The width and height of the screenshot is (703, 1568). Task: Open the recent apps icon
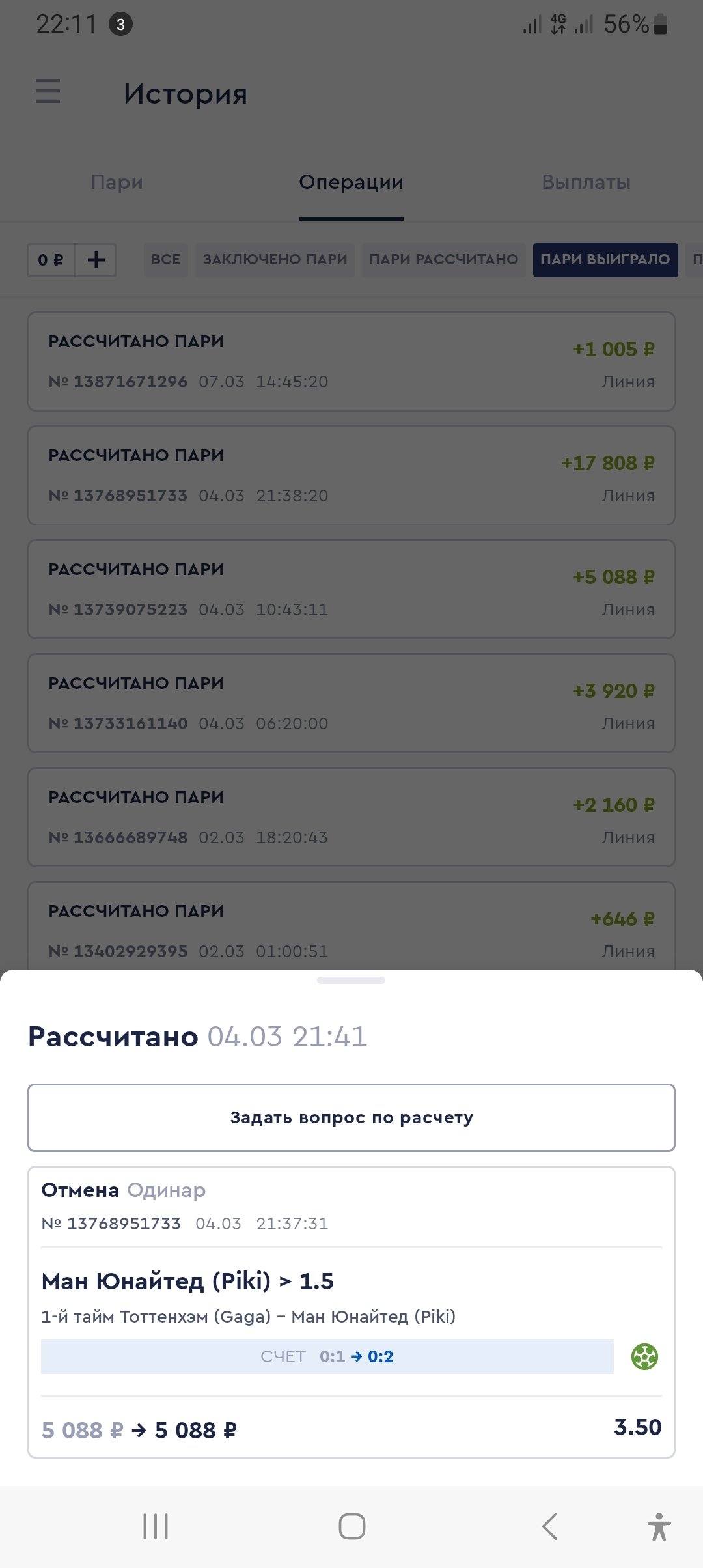[x=156, y=1526]
